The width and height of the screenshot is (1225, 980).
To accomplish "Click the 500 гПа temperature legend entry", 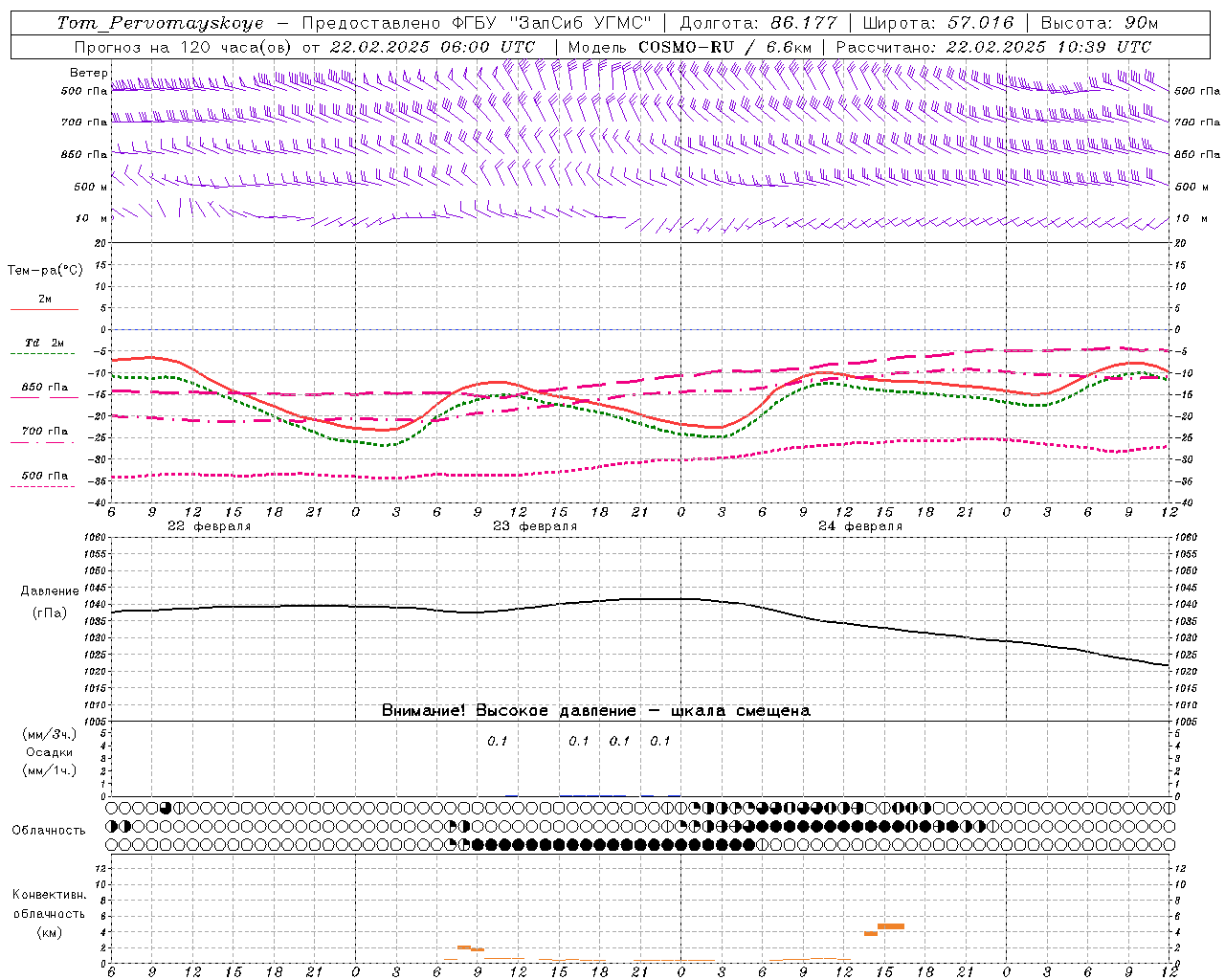I will (45, 476).
